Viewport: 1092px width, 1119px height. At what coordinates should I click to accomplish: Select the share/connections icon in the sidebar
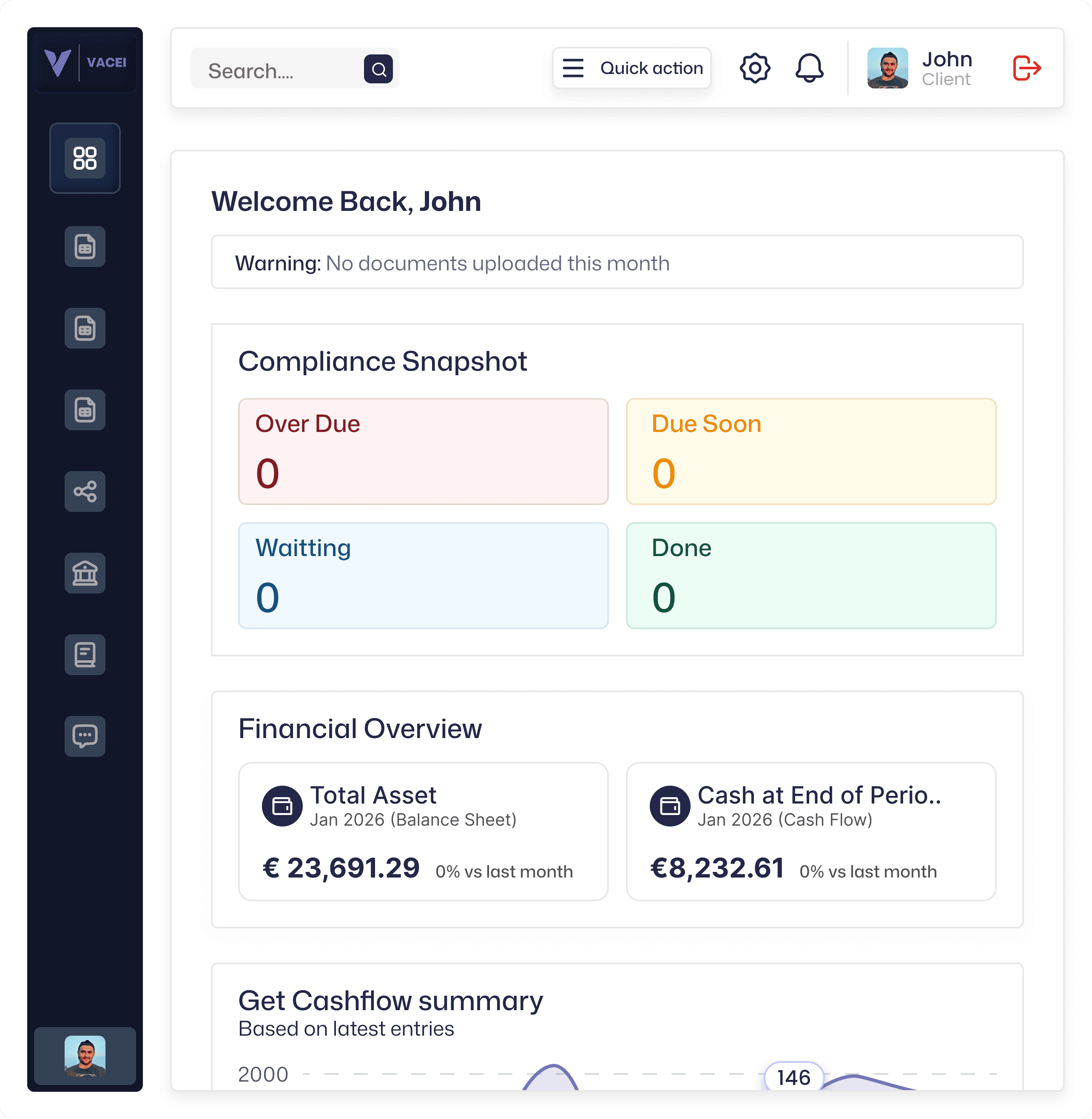[x=85, y=491]
